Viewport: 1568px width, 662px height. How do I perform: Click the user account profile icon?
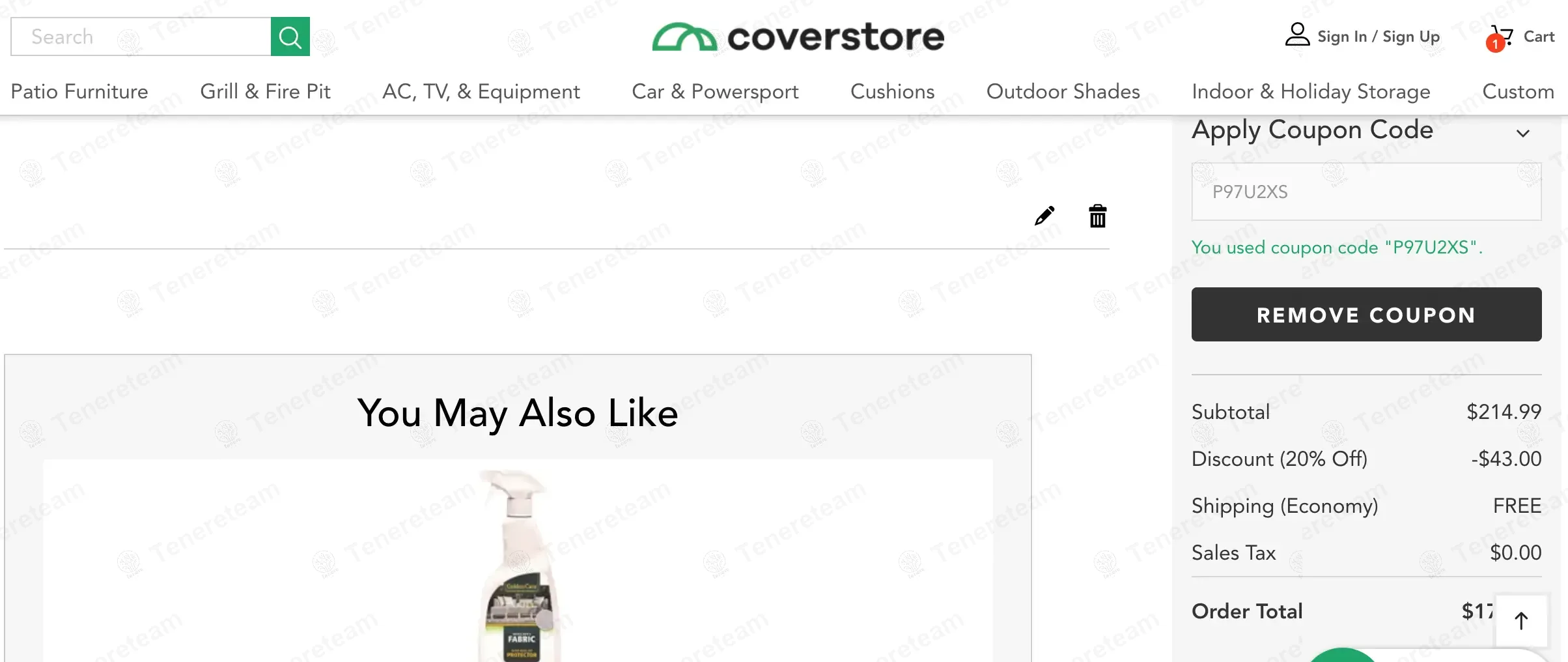click(1297, 35)
